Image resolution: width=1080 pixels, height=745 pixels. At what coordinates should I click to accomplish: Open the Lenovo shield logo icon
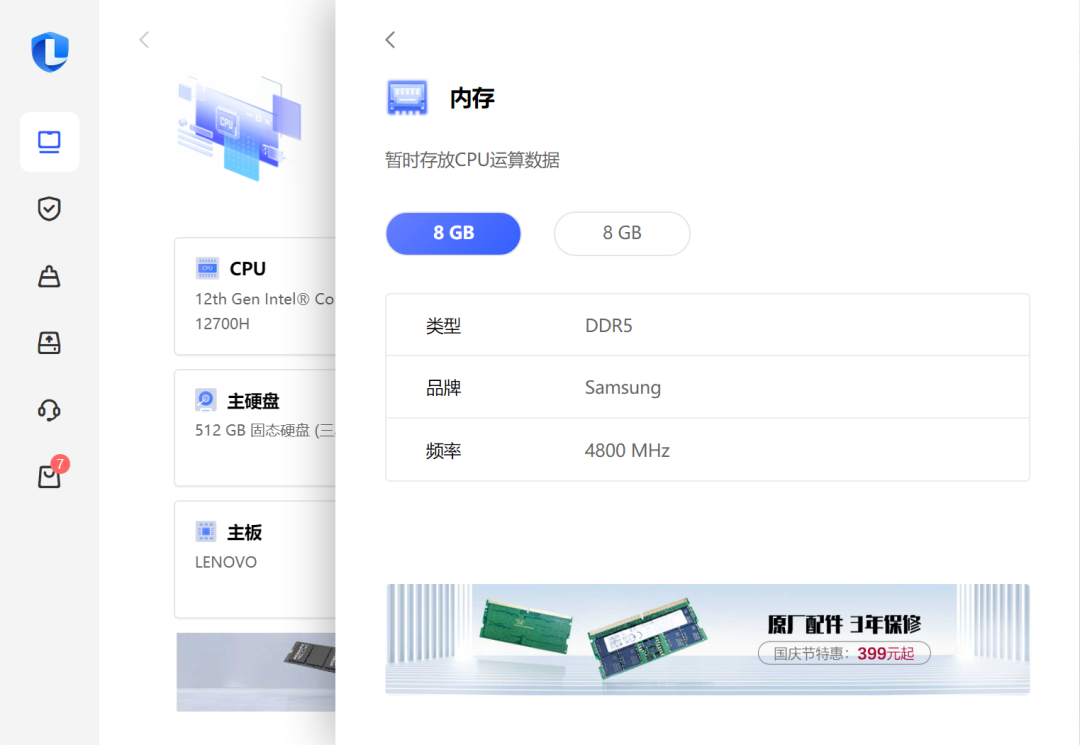tap(50, 52)
